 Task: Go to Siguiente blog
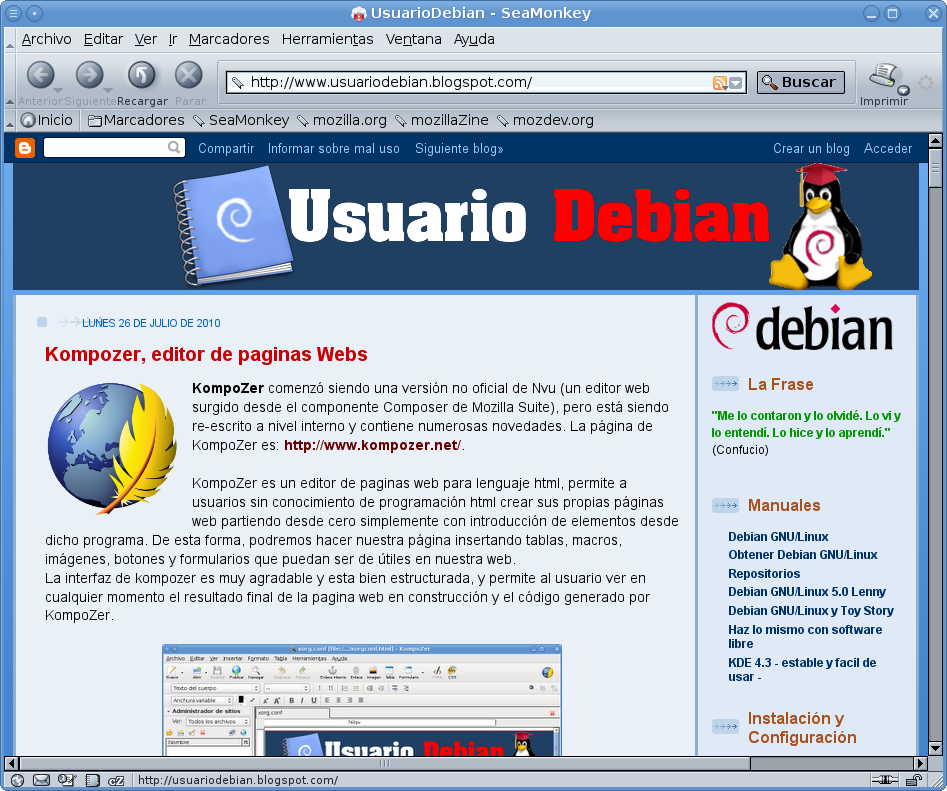(x=459, y=149)
